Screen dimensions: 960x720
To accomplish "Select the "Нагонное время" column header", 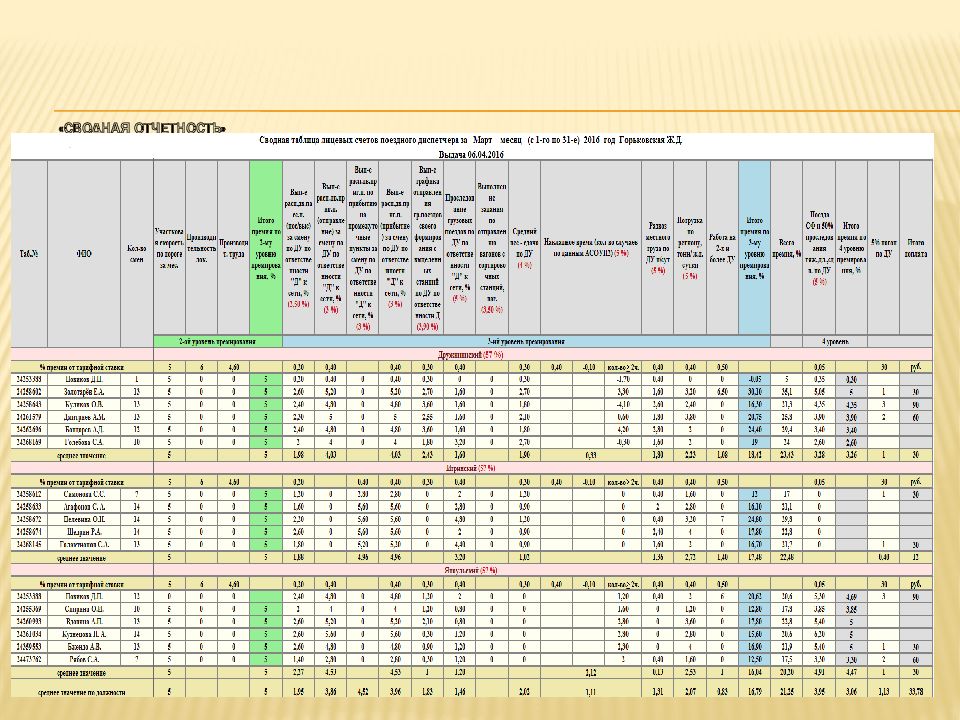I will [x=591, y=248].
